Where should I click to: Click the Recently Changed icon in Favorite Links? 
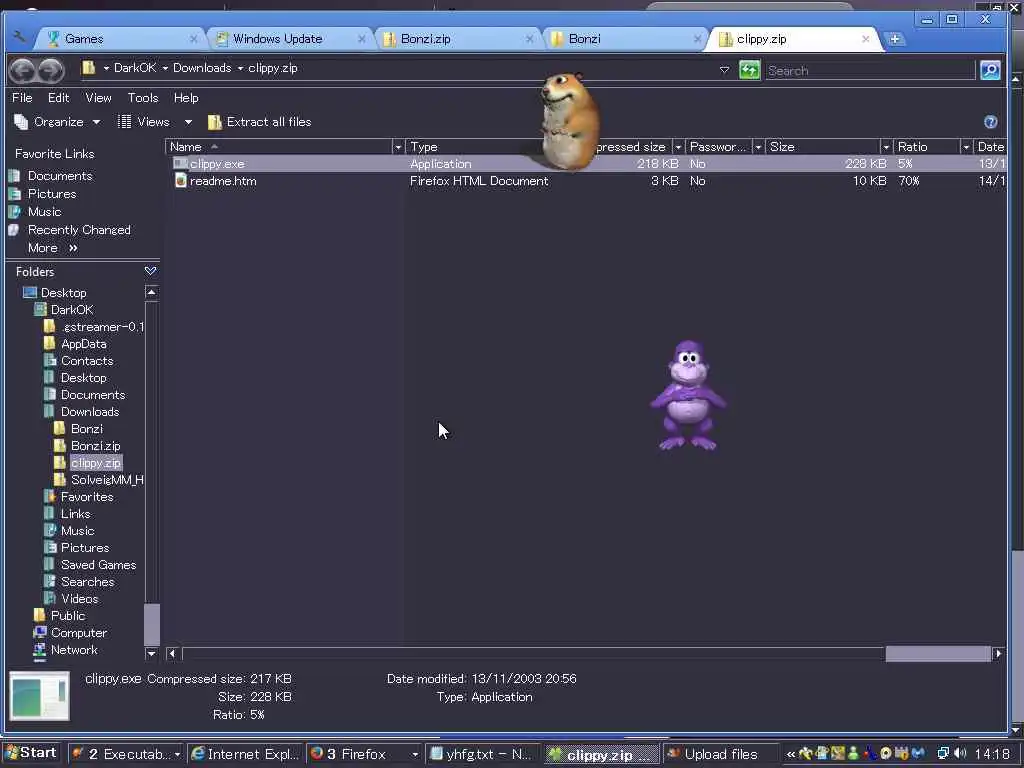pos(14,230)
